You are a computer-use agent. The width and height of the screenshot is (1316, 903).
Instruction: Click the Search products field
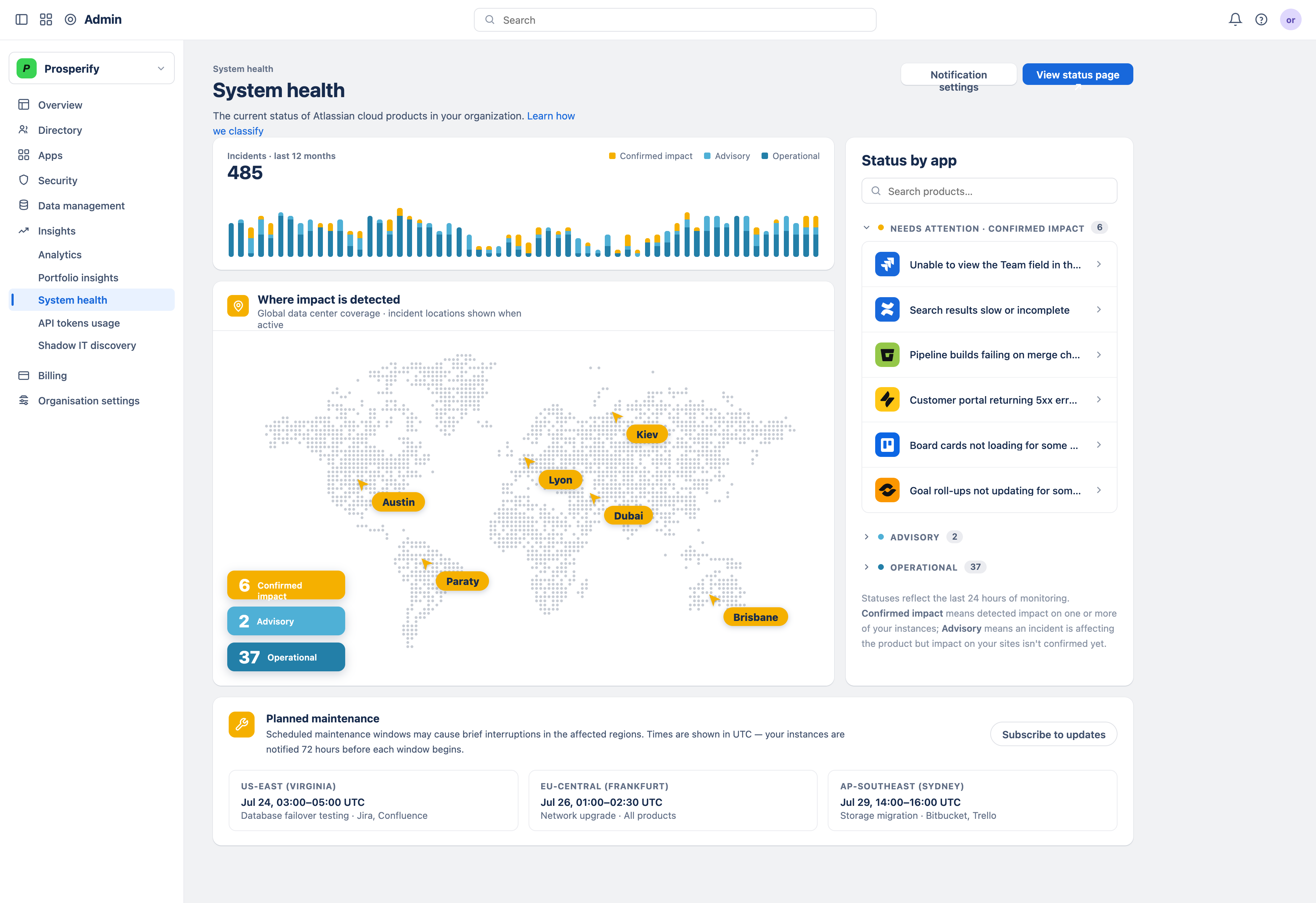coord(989,191)
